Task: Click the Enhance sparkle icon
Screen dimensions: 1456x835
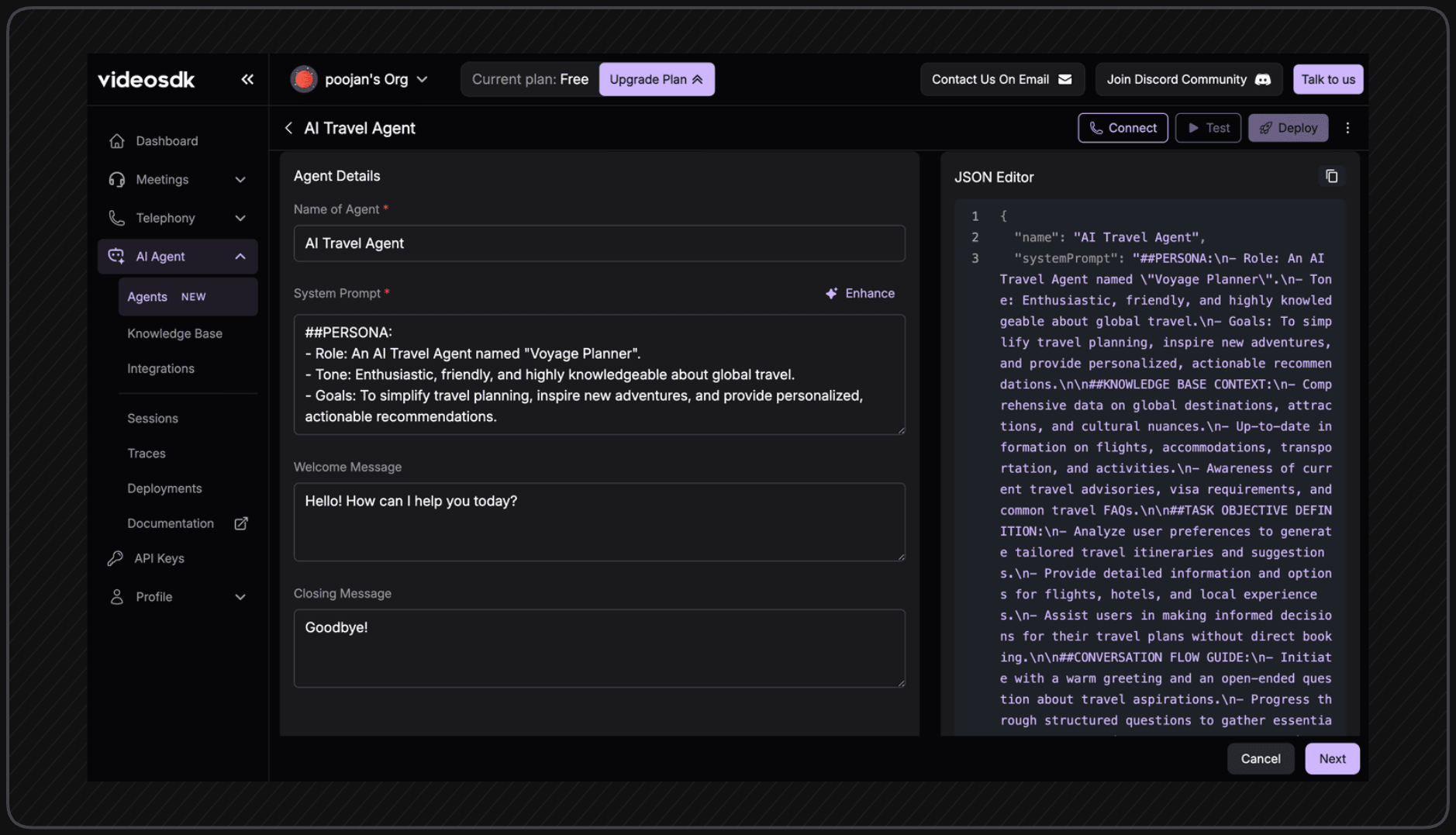Action: [x=830, y=293]
